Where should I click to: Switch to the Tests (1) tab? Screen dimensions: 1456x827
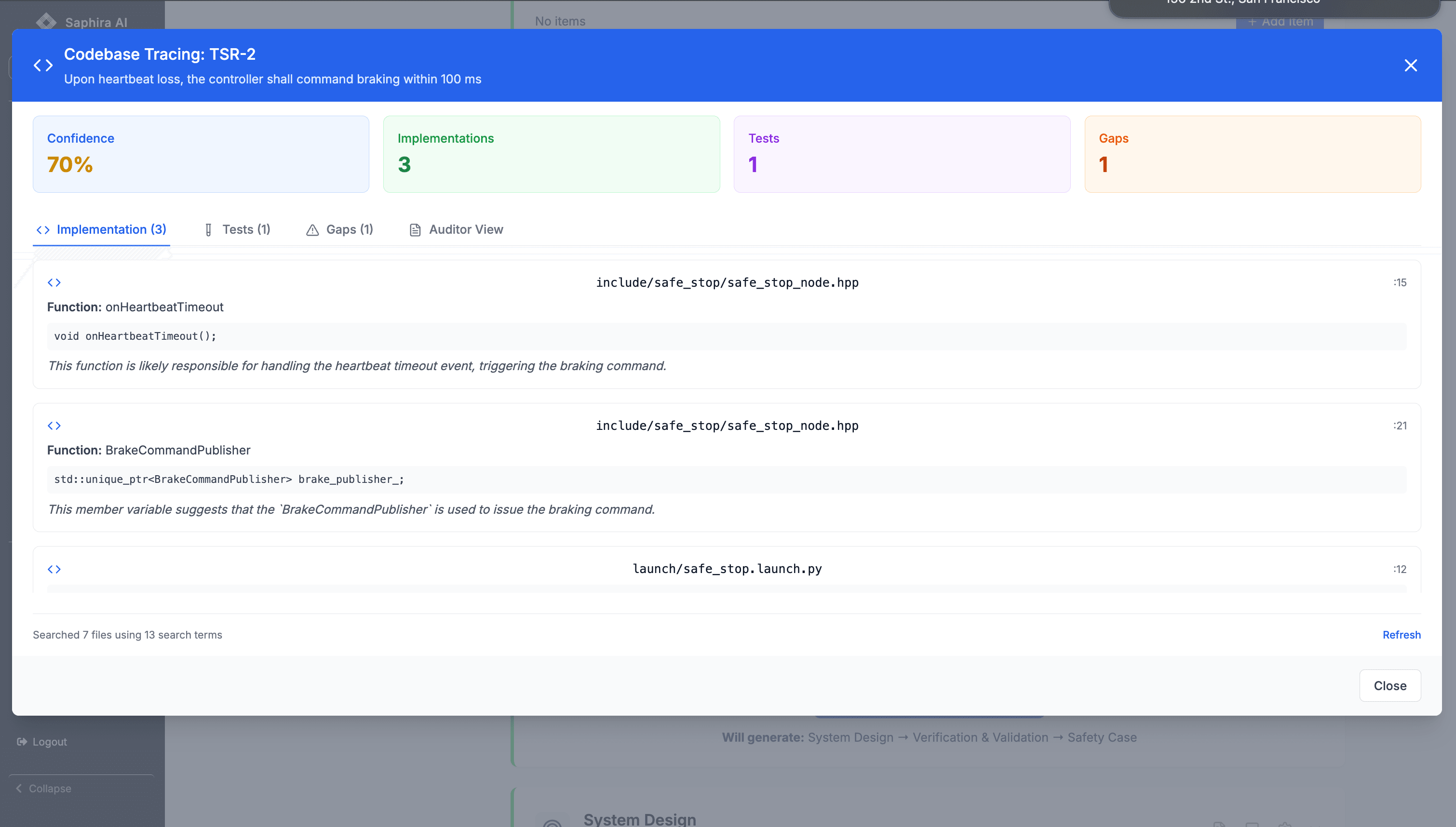(x=245, y=229)
